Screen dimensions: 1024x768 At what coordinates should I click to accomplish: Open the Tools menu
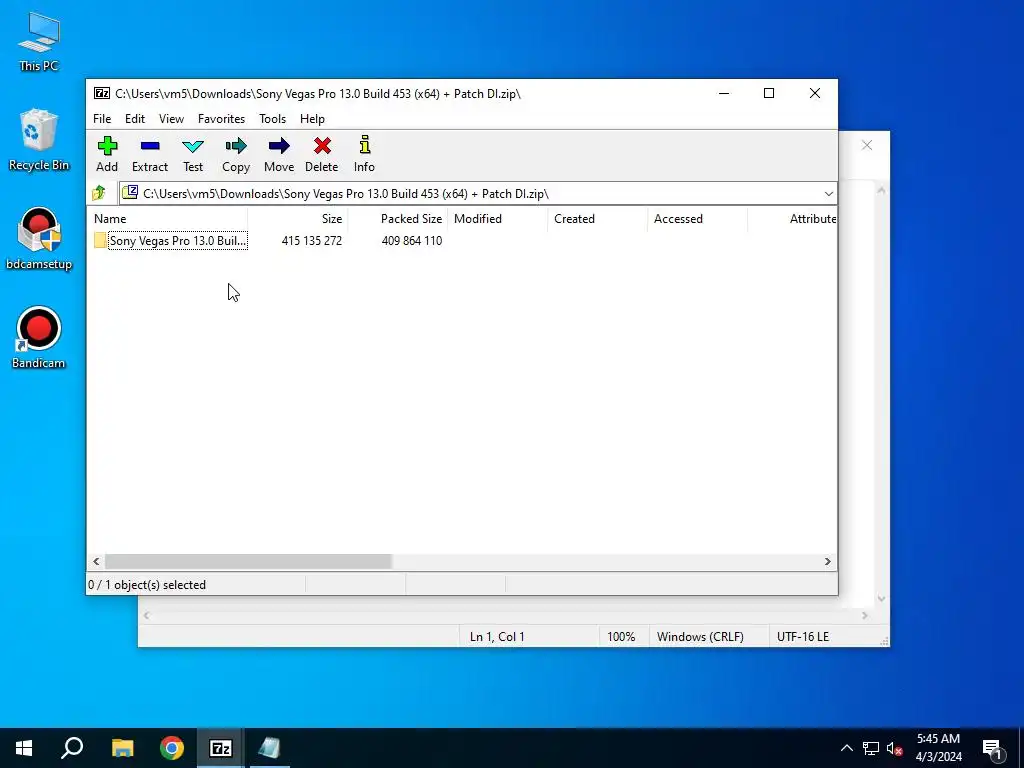tap(272, 119)
